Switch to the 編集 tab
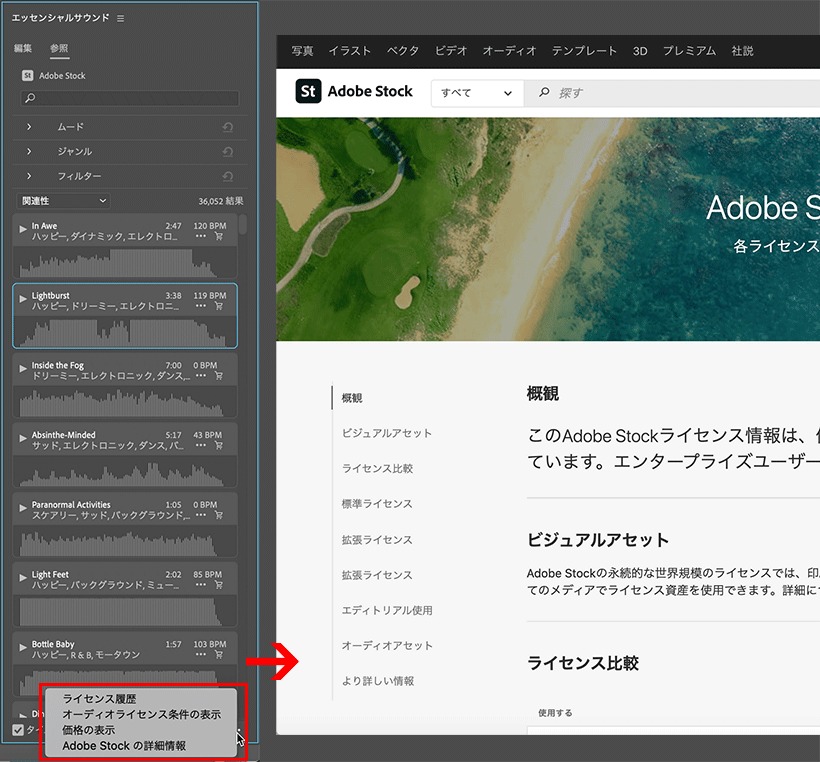Screen dimensions: 820x762 (22, 48)
